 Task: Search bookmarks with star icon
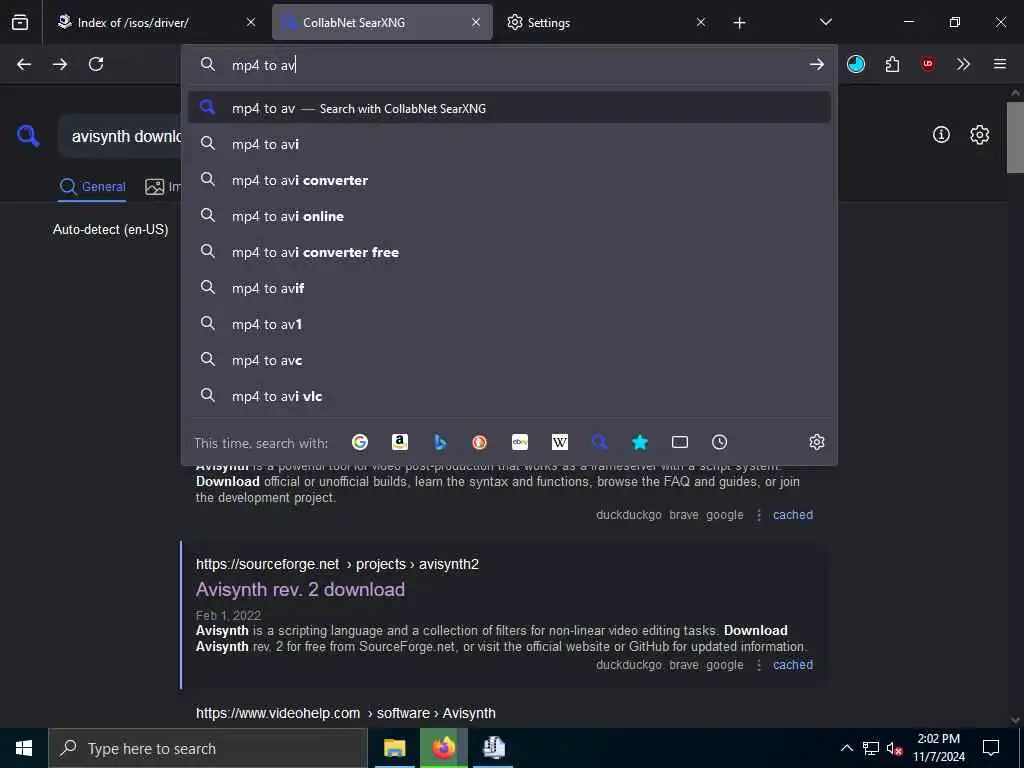pos(640,442)
